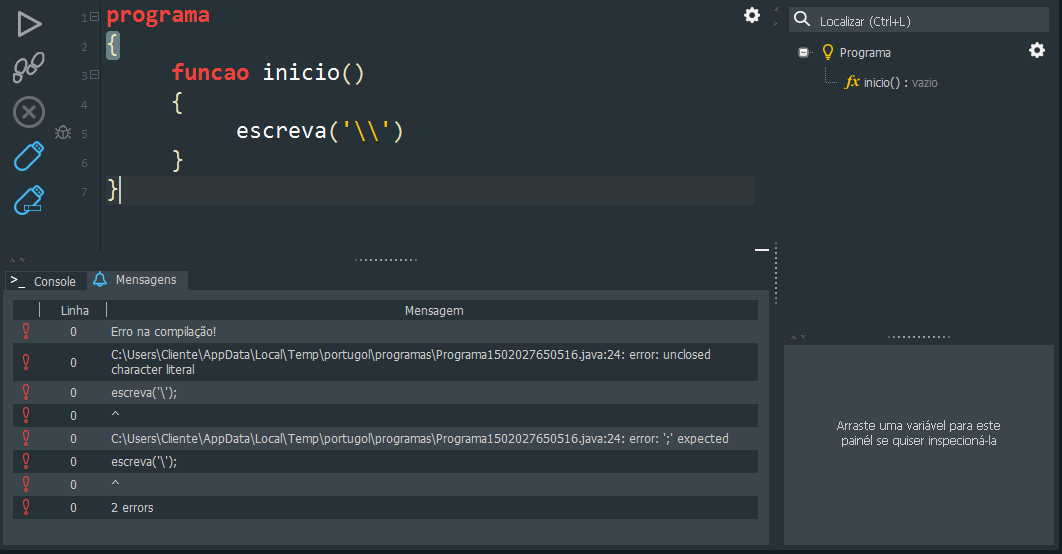
Task: Open the structure tree settings gear
Action: click(x=1037, y=50)
